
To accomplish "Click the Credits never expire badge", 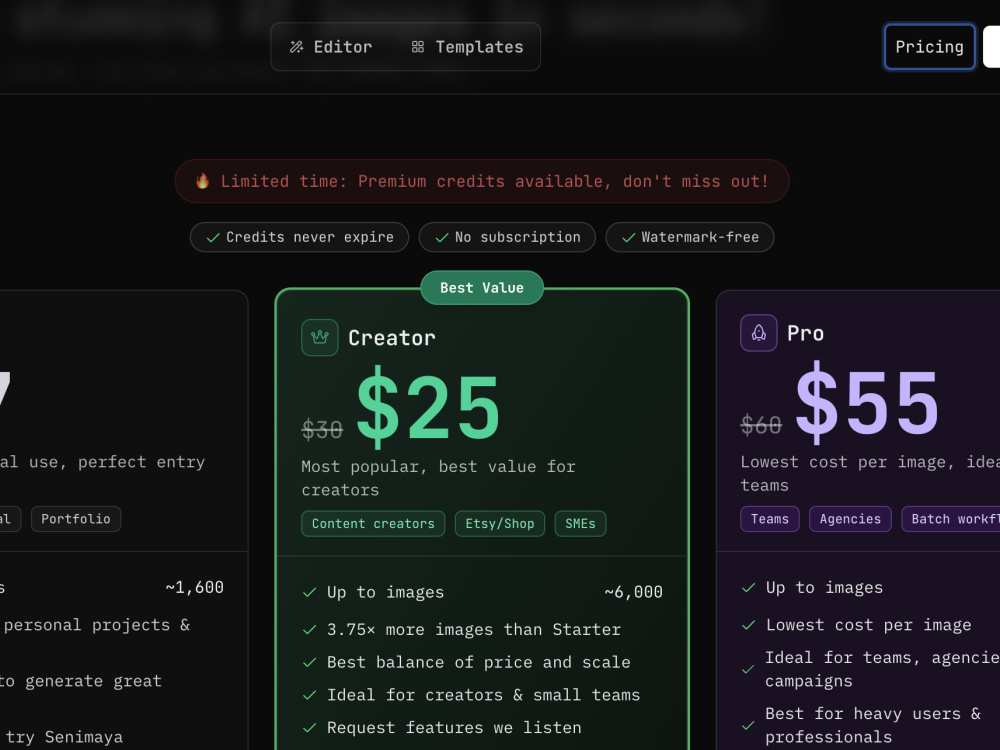I will coord(299,237).
